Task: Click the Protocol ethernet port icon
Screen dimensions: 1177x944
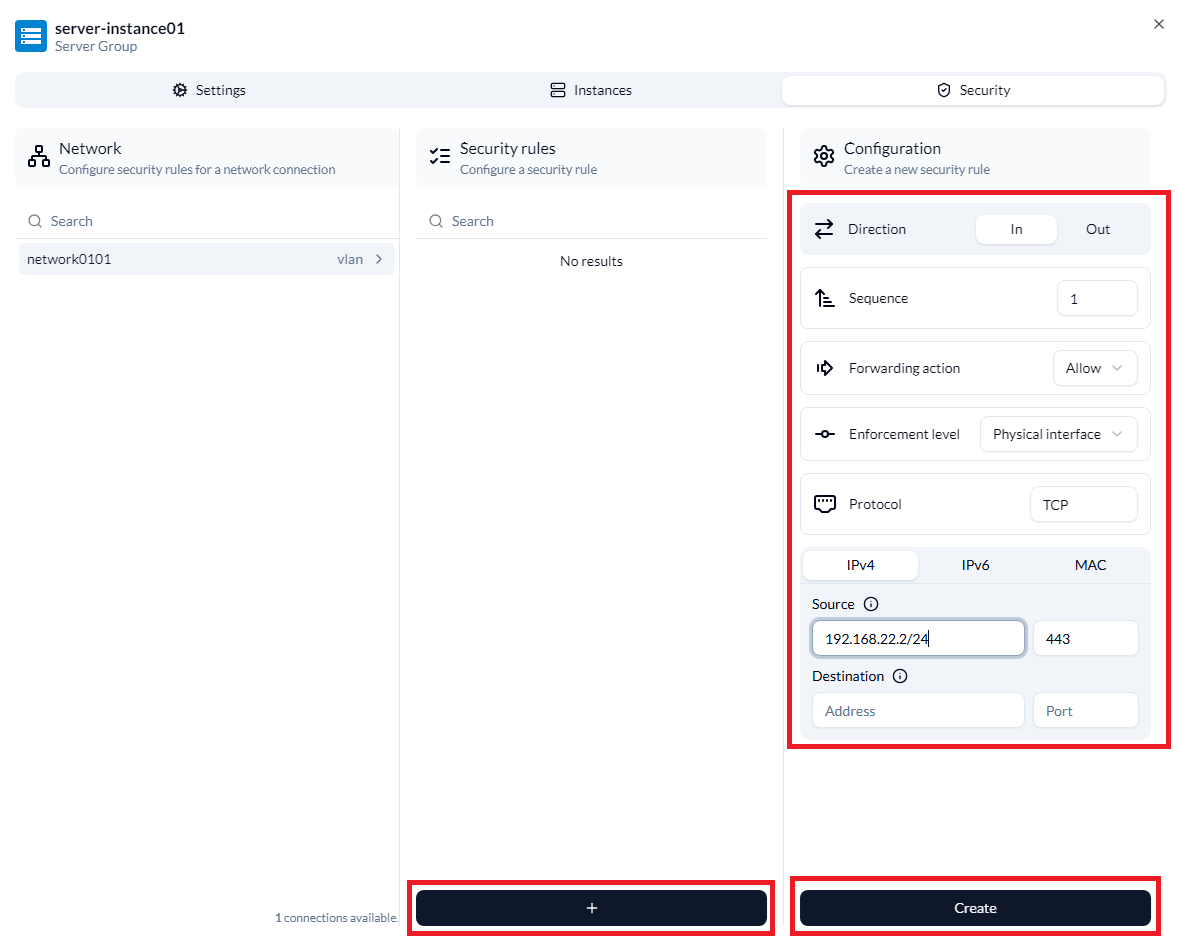Action: point(825,504)
